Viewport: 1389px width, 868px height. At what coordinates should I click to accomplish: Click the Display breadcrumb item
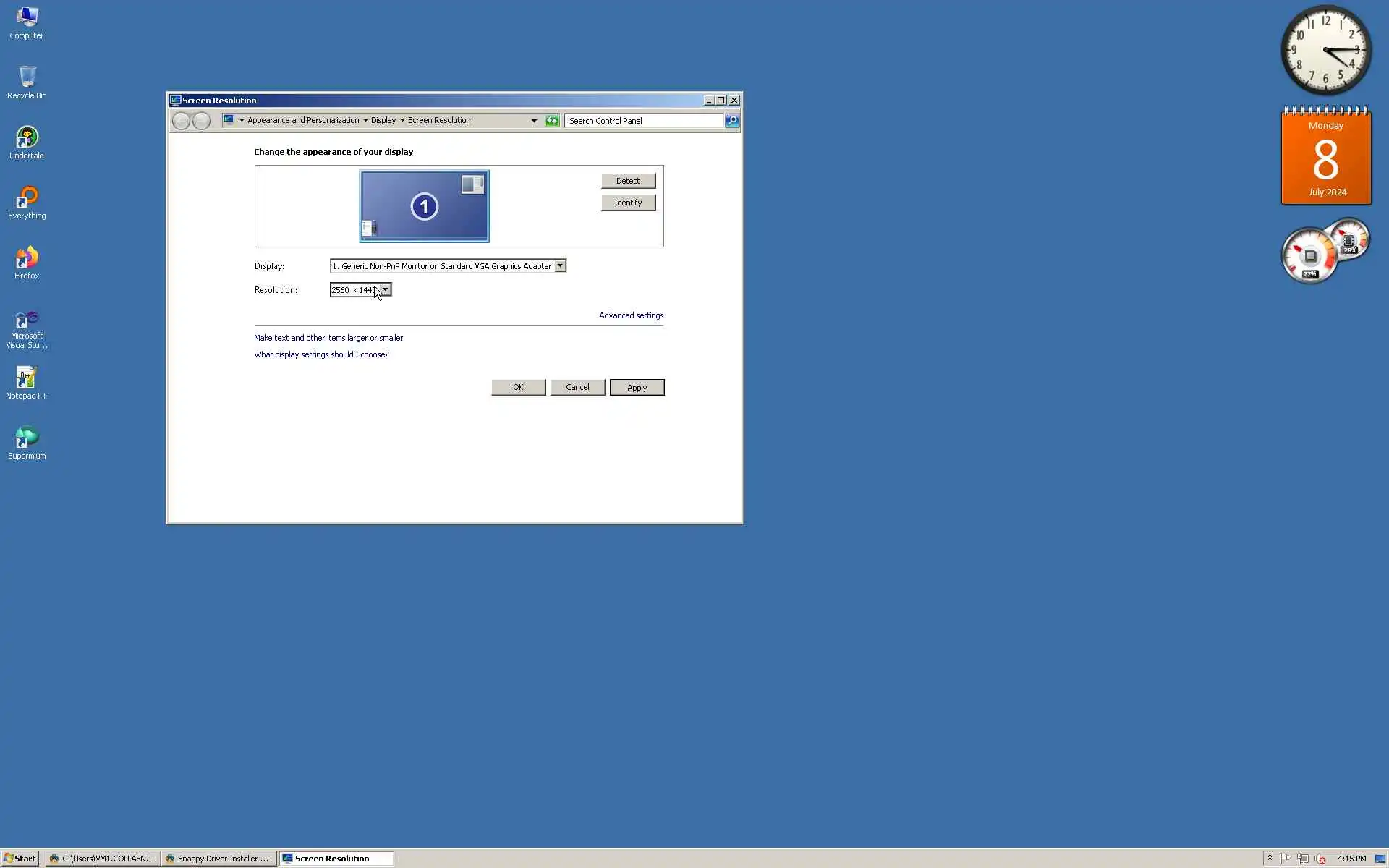pos(383,121)
